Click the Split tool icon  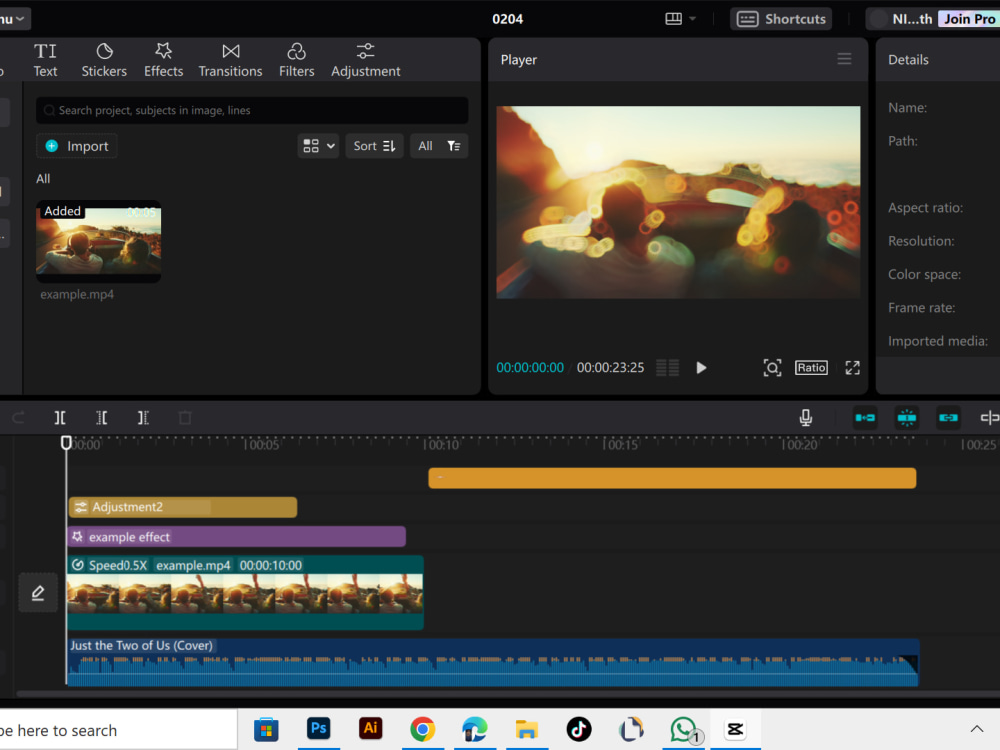click(x=60, y=418)
